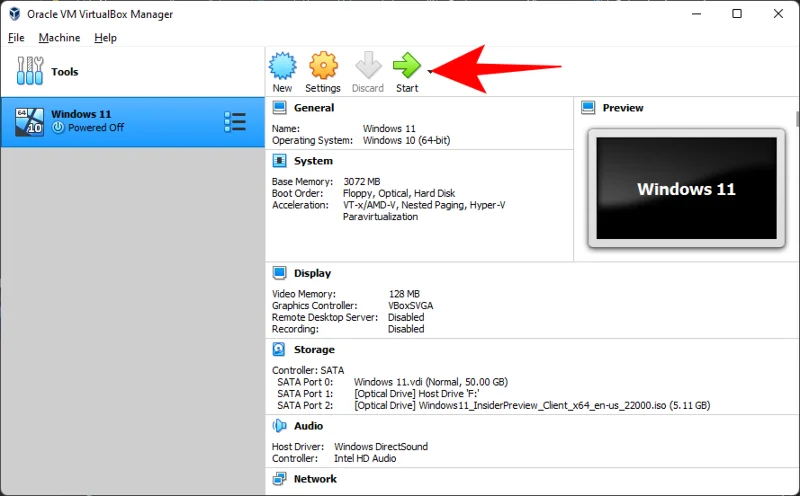Click the Windows 11 preview thumbnail
The width and height of the screenshot is (800, 496).
[x=686, y=188]
